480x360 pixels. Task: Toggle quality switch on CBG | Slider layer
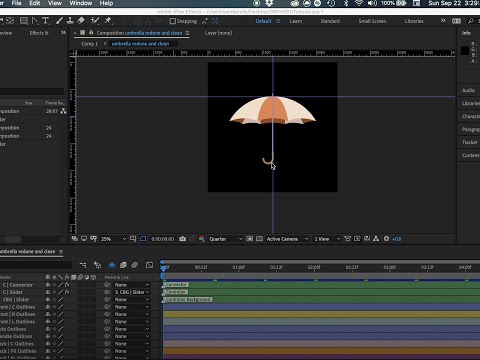coord(61,299)
